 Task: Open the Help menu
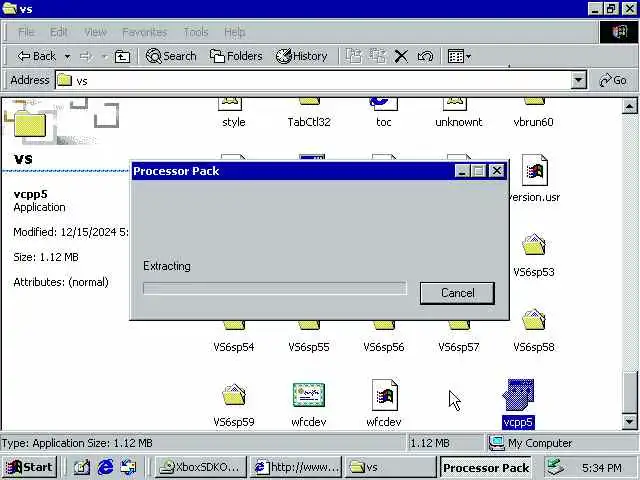[235, 32]
